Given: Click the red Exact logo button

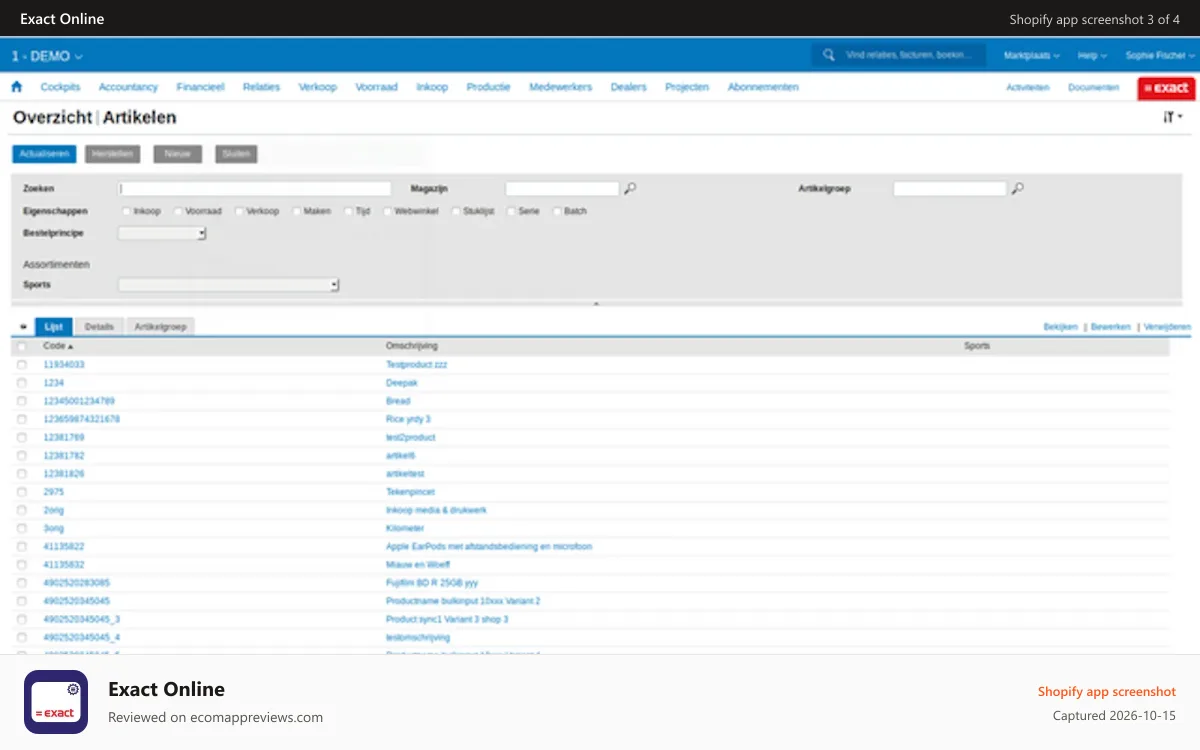Looking at the screenshot, I should (x=1166, y=88).
